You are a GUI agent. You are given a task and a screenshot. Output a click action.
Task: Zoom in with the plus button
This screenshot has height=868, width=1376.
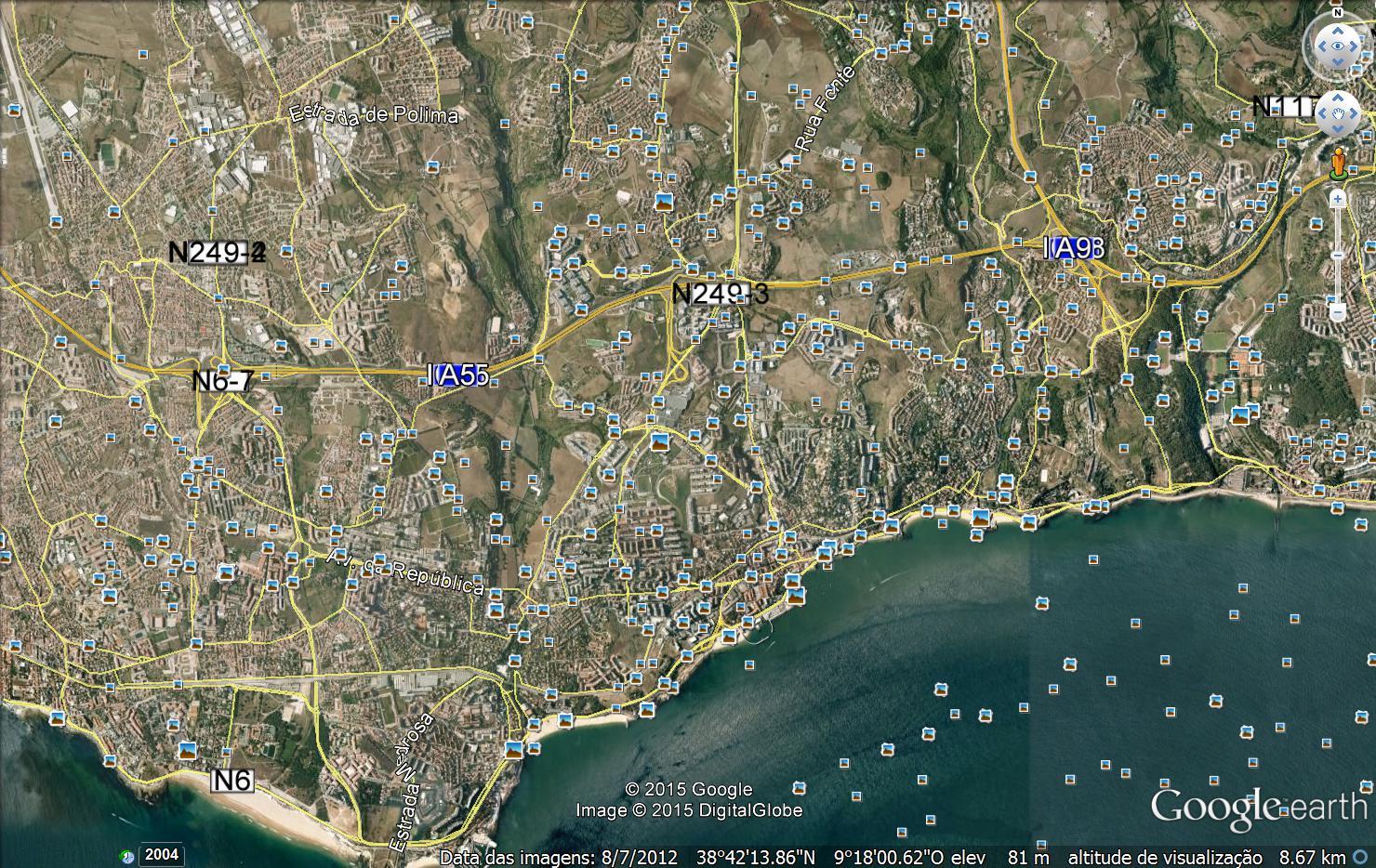click(1337, 198)
